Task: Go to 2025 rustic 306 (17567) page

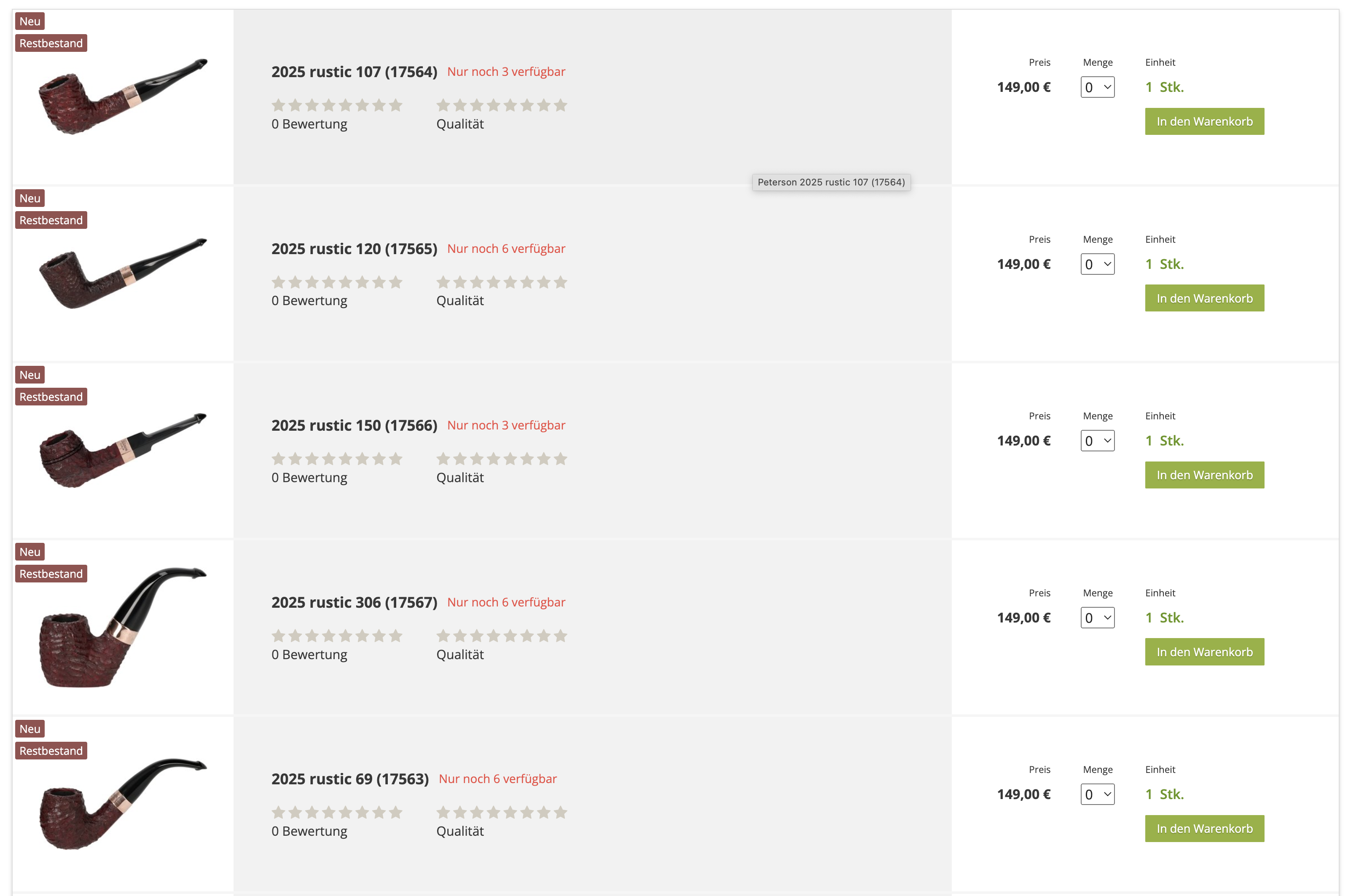Action: (354, 602)
